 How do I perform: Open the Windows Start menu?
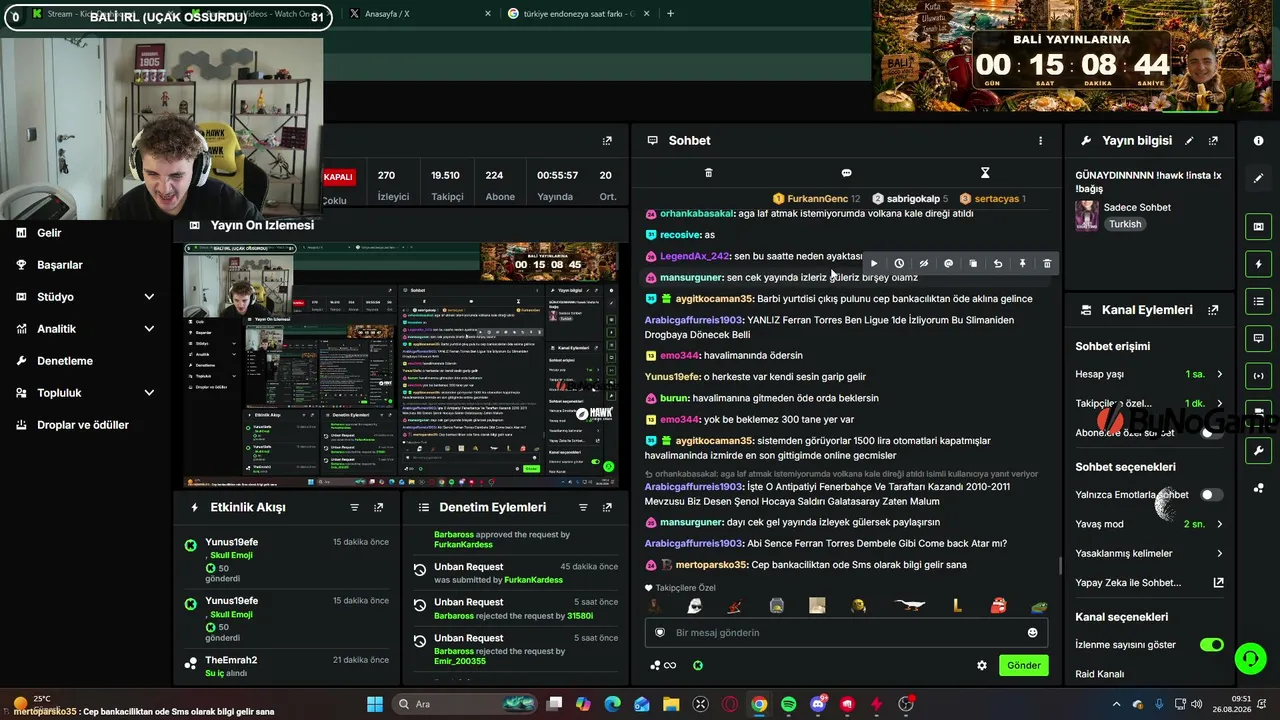tap(375, 704)
